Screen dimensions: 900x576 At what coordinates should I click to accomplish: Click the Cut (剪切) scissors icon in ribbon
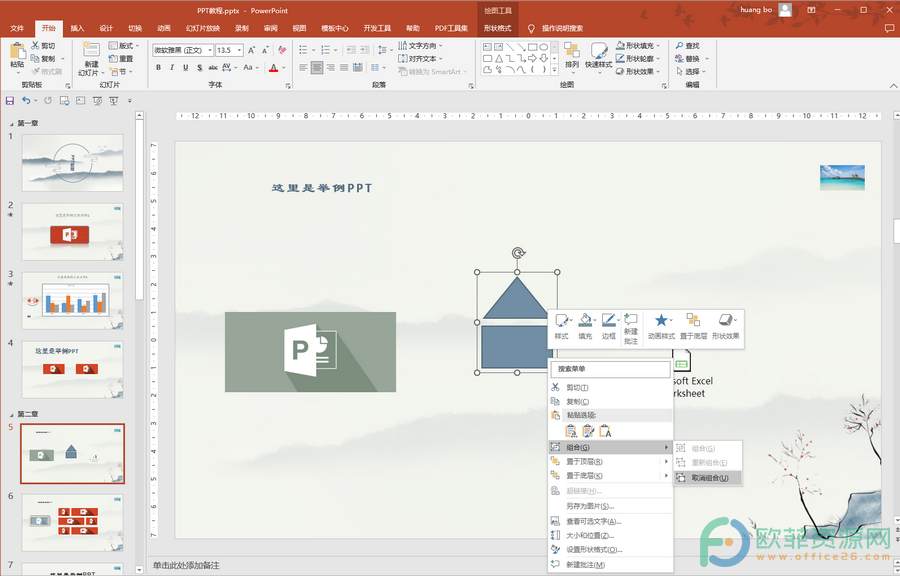click(x=36, y=45)
